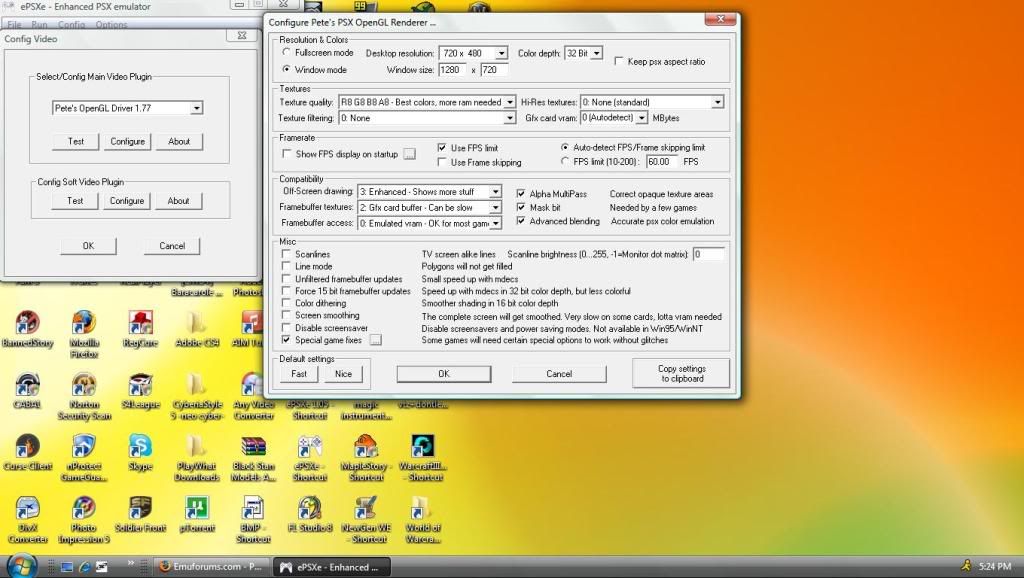The image size is (1024, 578).
Task: Click Cancel in Config Video dialog
Action: (172, 246)
